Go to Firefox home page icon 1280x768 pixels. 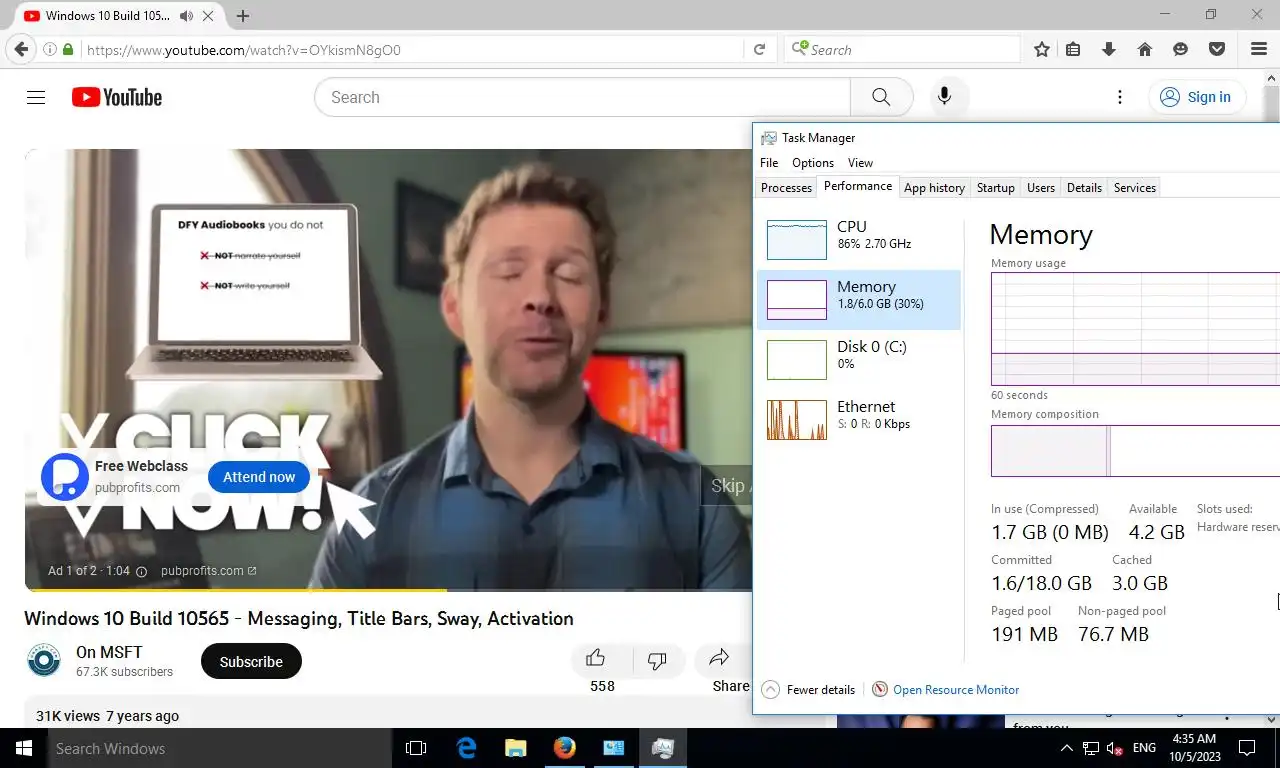tap(1145, 49)
